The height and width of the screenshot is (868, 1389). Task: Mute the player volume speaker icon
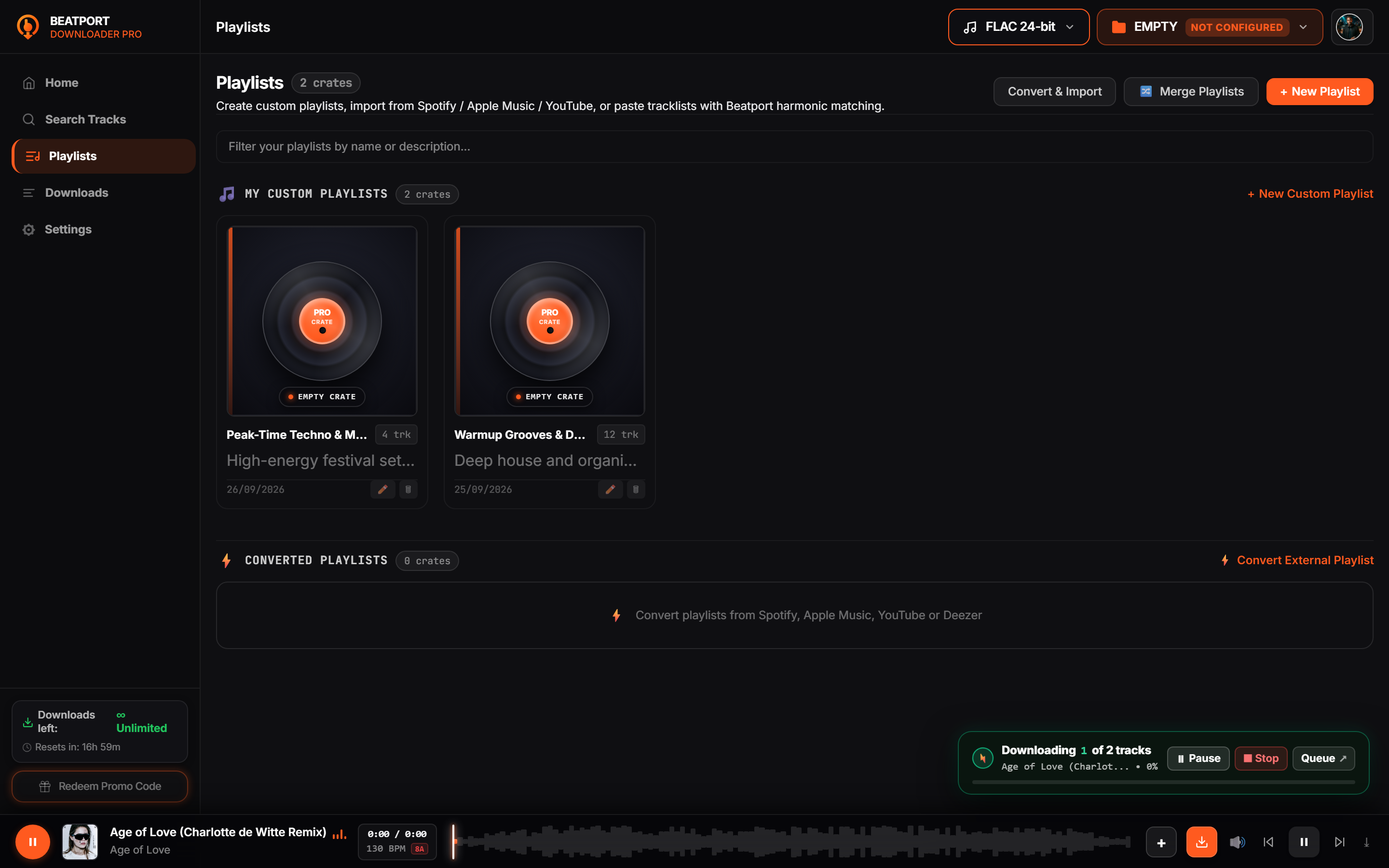coord(1237,842)
